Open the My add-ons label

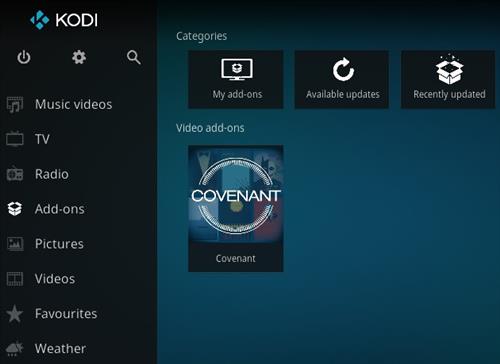[237, 94]
